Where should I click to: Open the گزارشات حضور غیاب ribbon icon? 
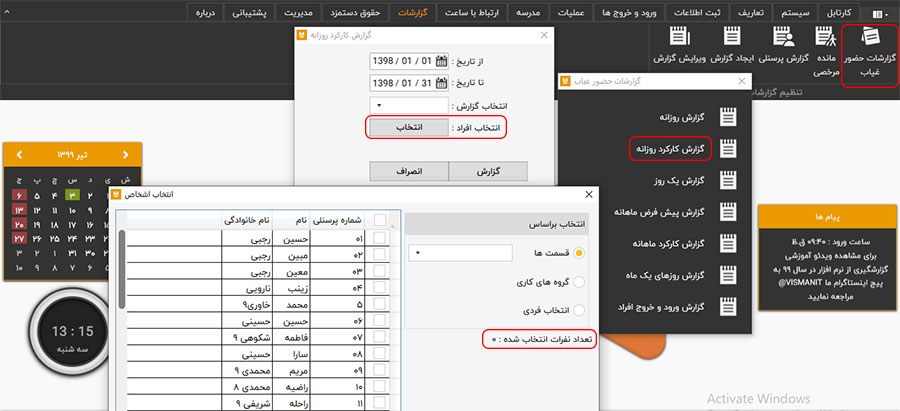click(x=870, y=56)
